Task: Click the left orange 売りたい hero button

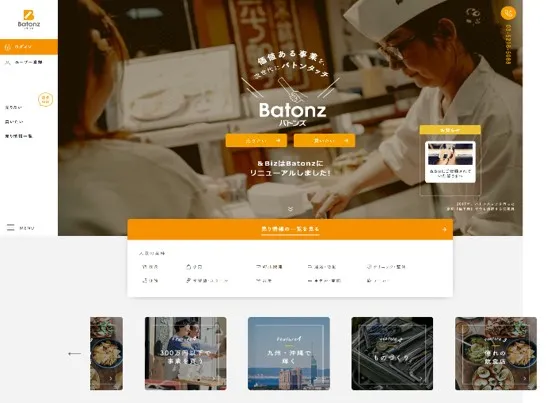Action: 256,140
